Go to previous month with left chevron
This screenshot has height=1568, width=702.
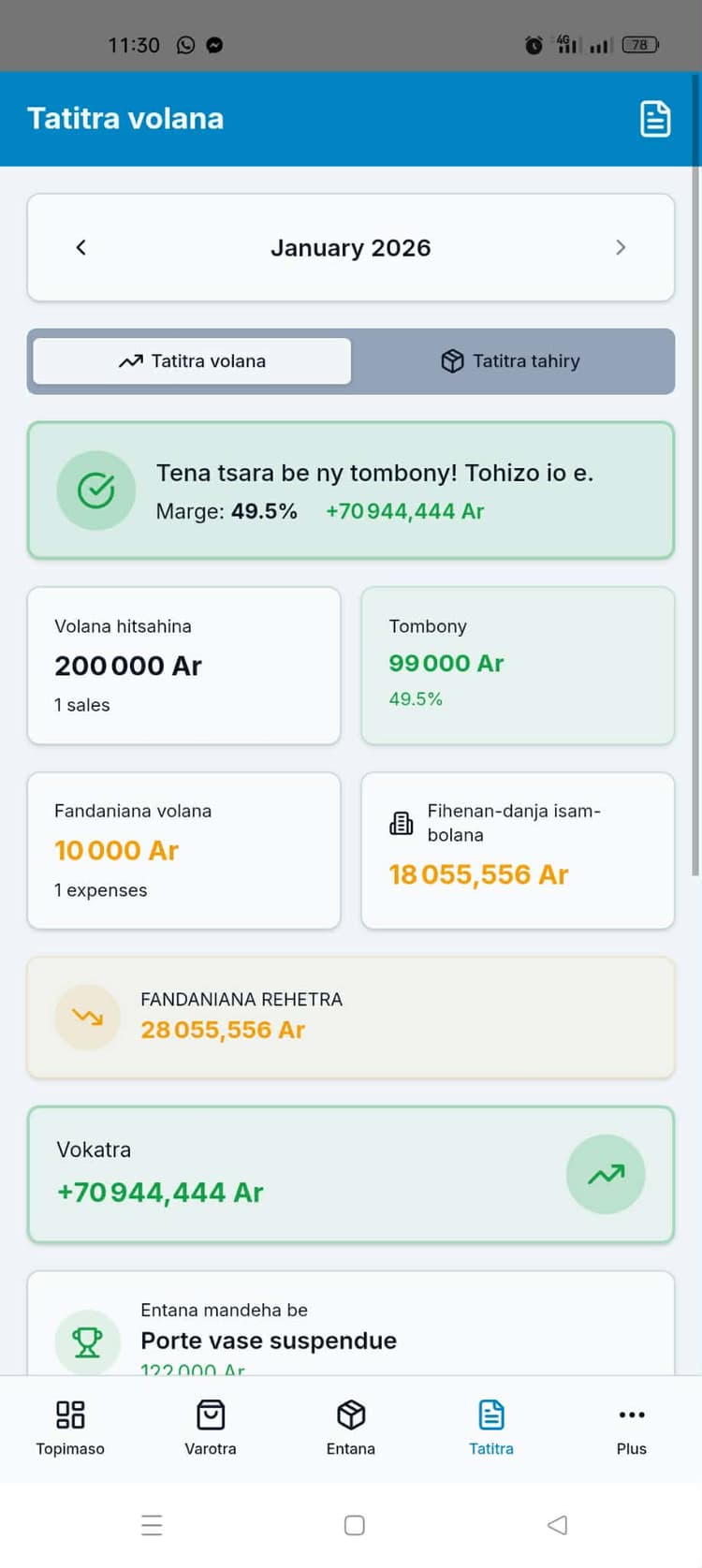[x=81, y=247]
